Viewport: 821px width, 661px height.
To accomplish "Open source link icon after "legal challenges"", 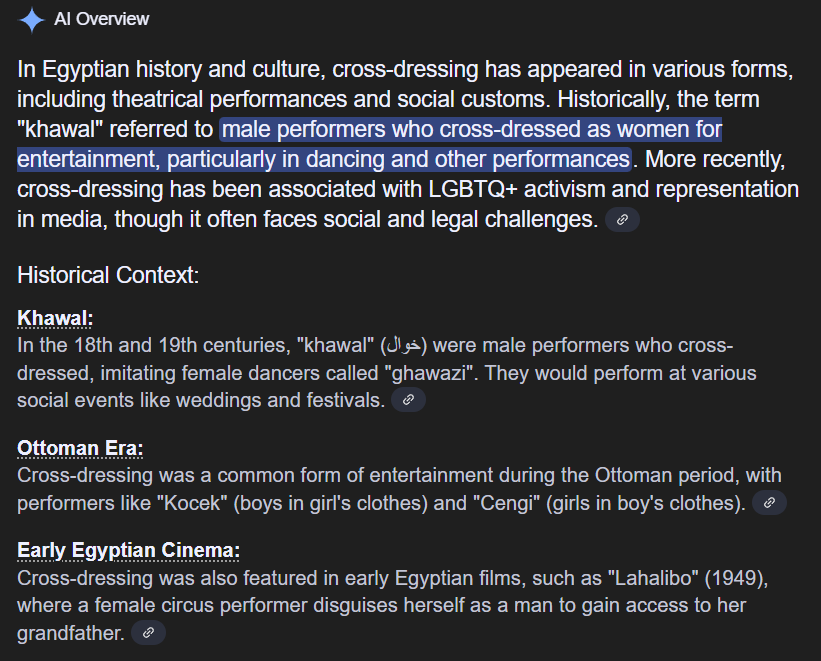I will coord(622,220).
